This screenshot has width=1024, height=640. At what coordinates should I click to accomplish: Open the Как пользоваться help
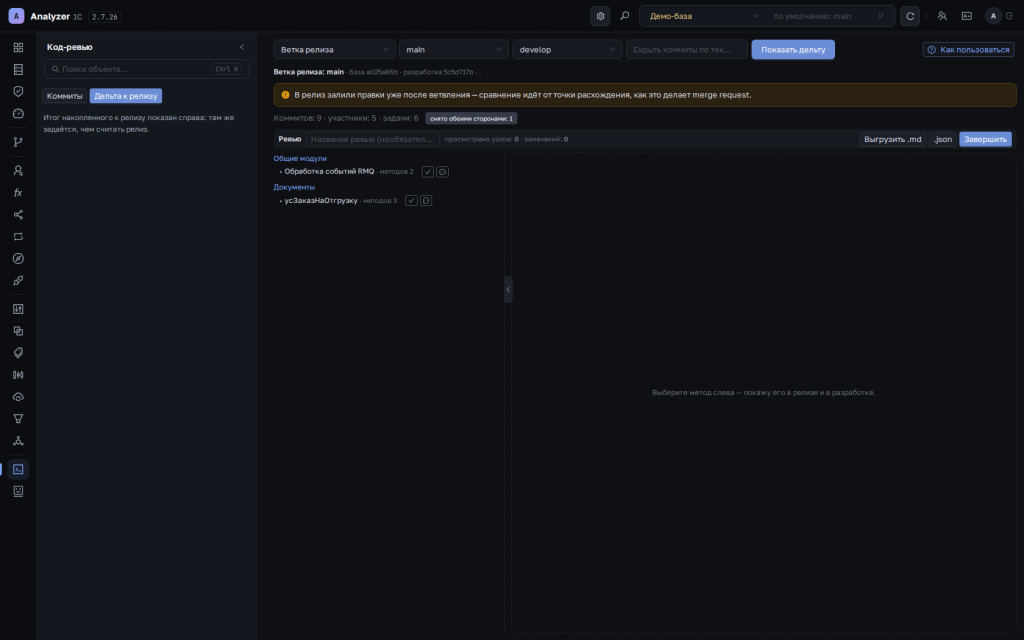968,50
